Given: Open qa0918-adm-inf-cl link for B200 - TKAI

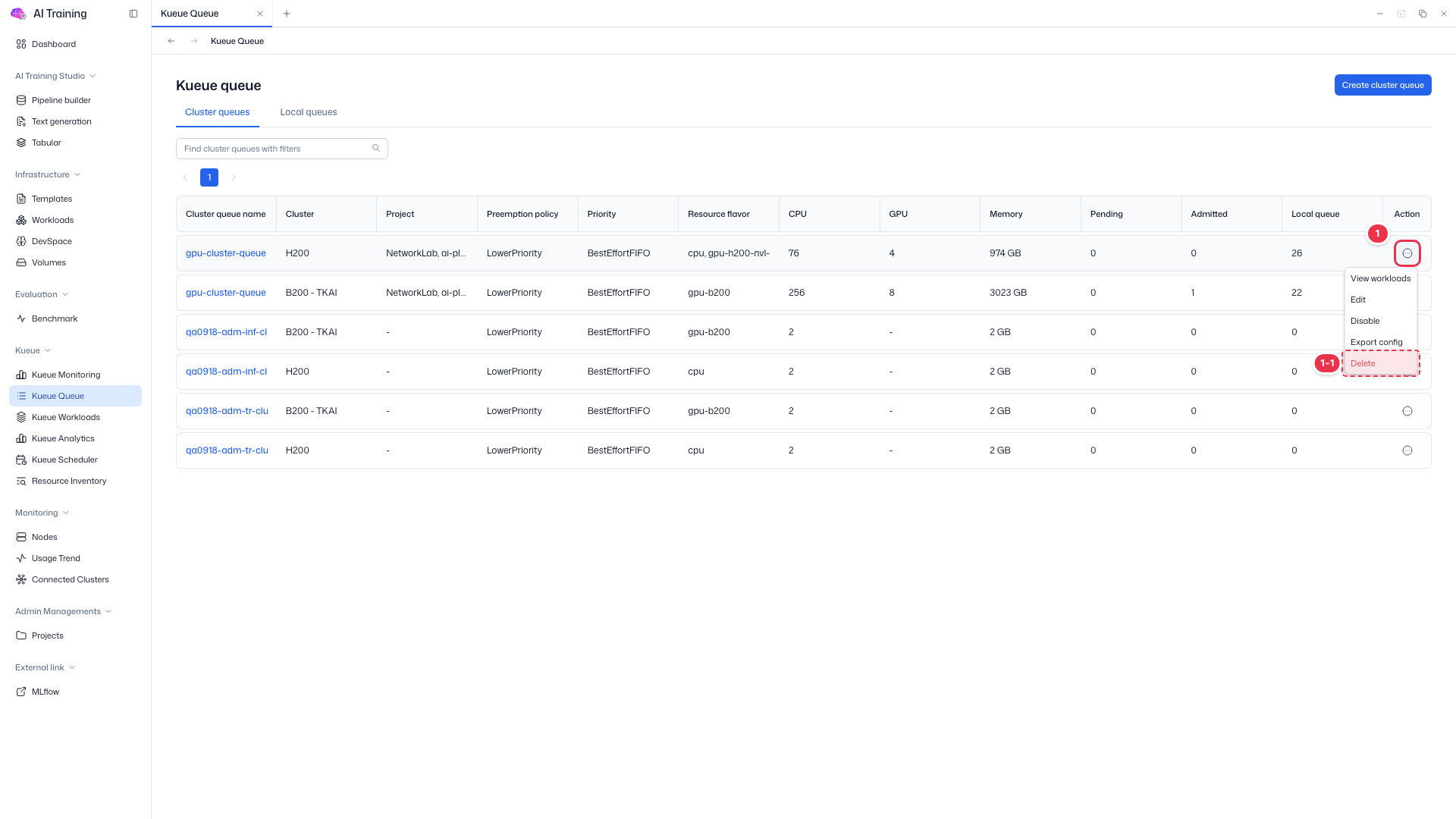Looking at the screenshot, I should [x=226, y=332].
